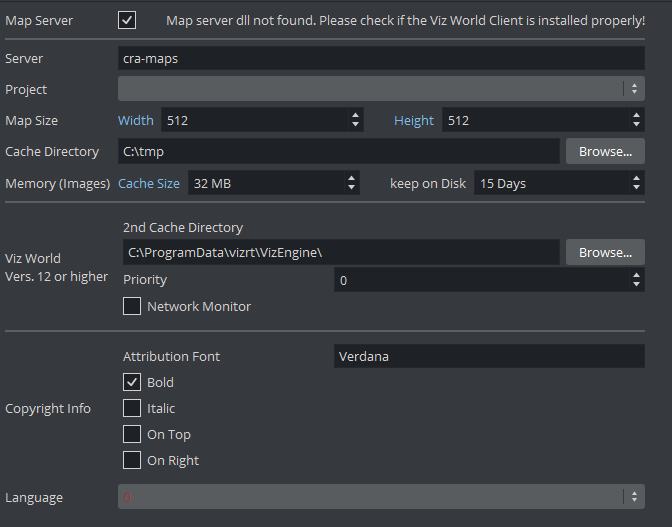
Task: Decrease keep on Disk days value
Action: tap(637, 189)
